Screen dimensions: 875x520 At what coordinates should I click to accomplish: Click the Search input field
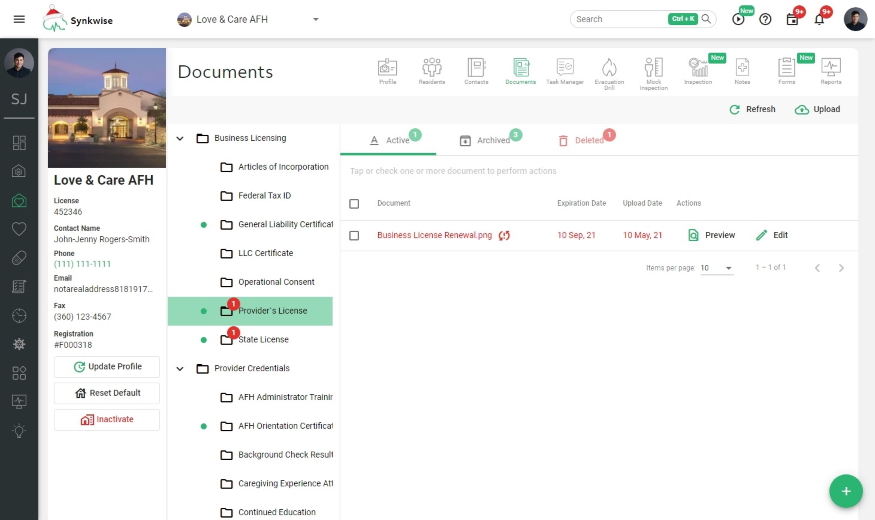(618, 19)
